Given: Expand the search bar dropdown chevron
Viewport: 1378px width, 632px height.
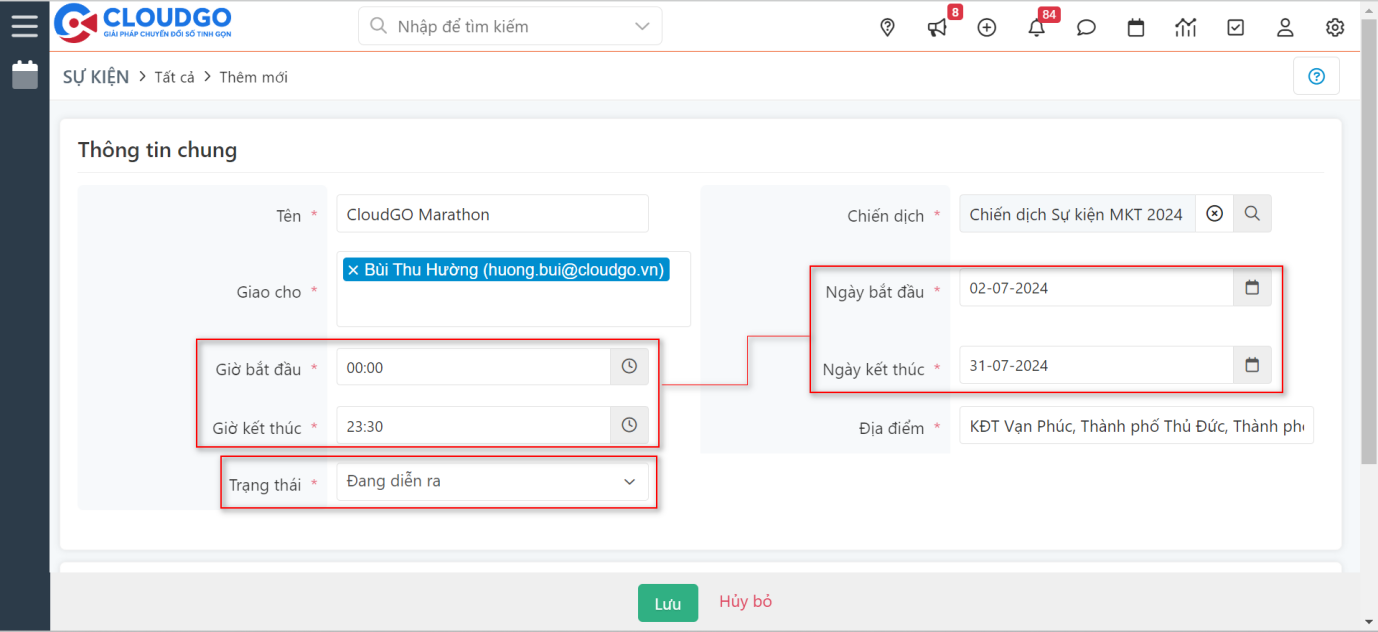Looking at the screenshot, I should [x=641, y=25].
